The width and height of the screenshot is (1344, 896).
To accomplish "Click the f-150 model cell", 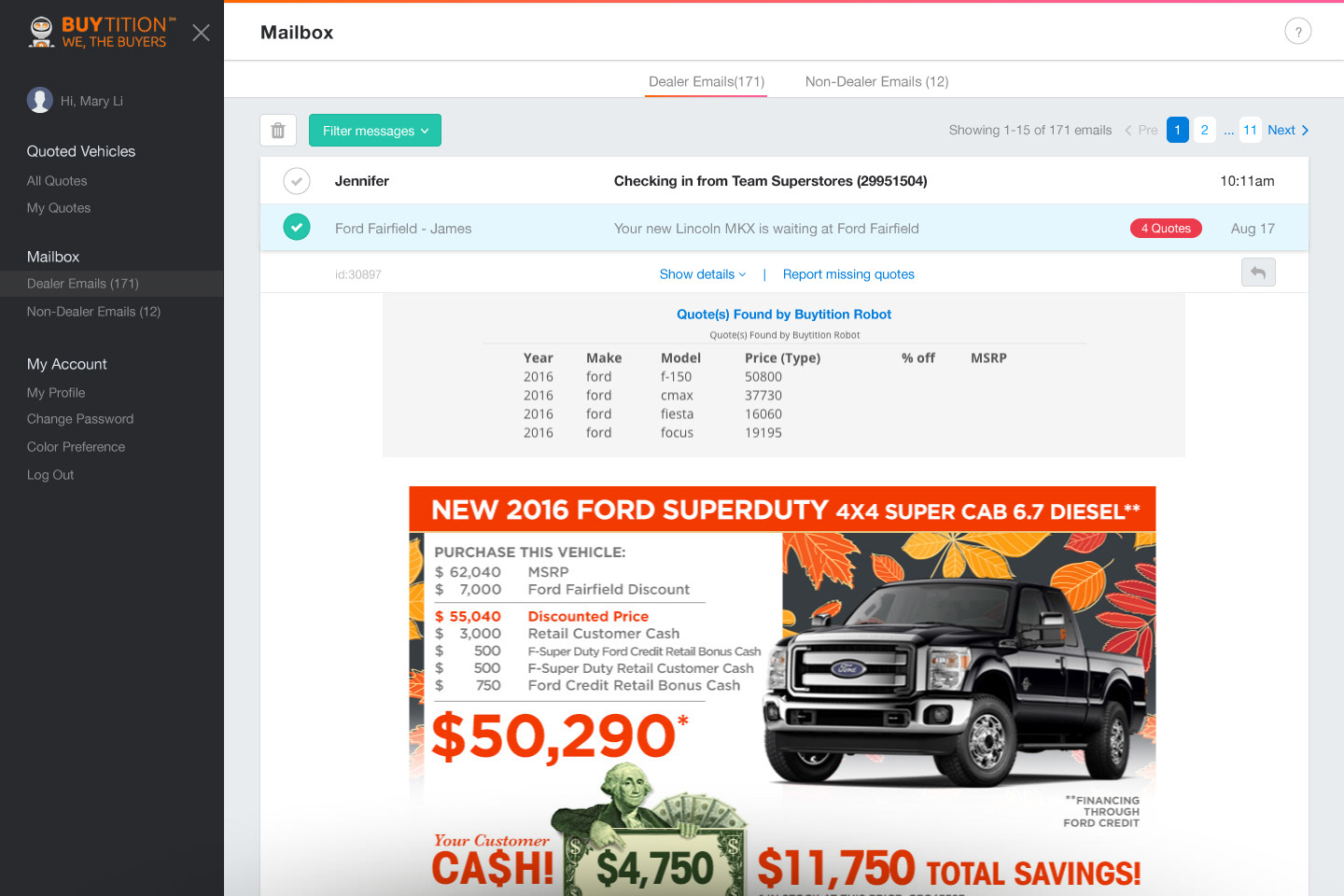I will click(x=676, y=377).
